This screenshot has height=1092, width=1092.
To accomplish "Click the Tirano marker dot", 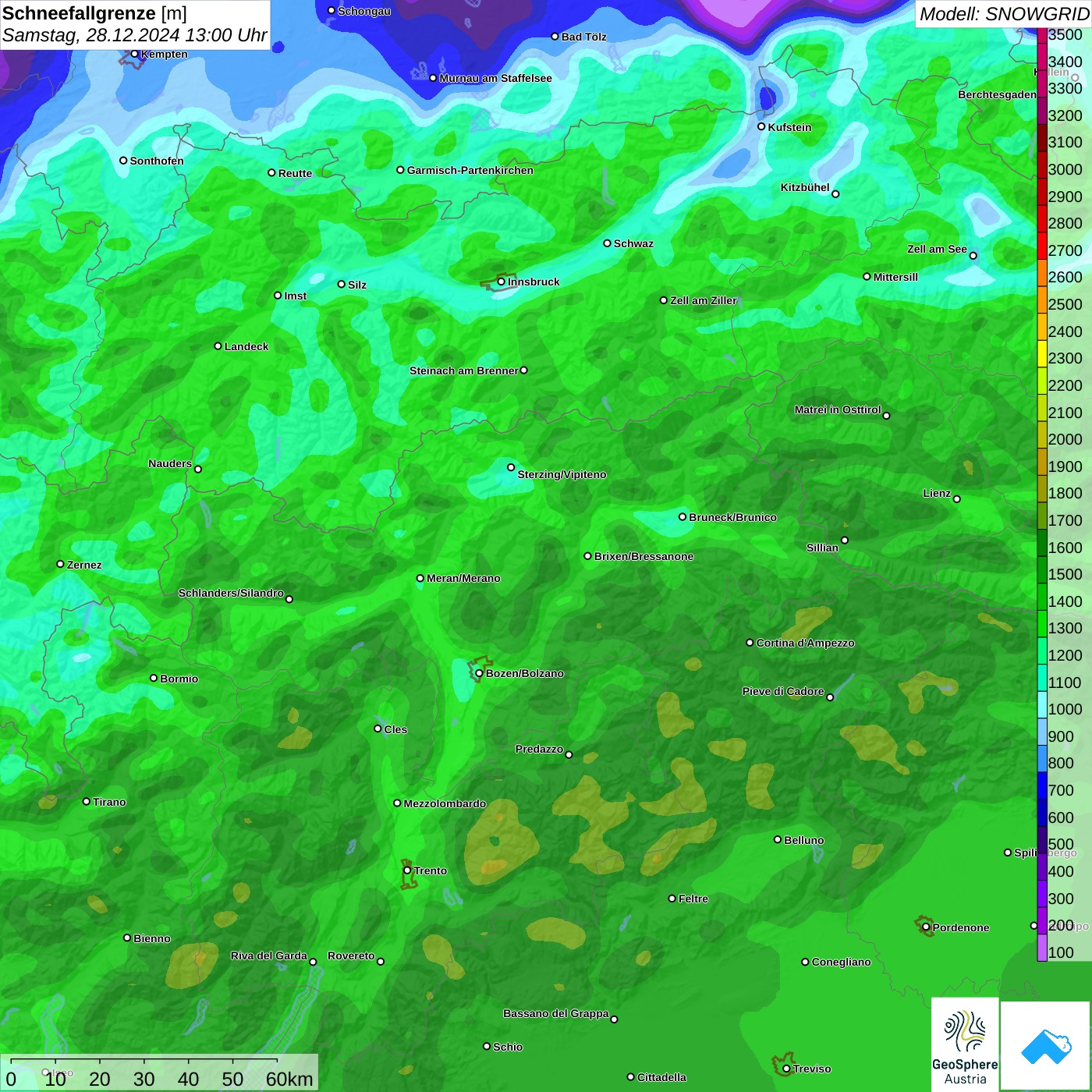I will [87, 802].
